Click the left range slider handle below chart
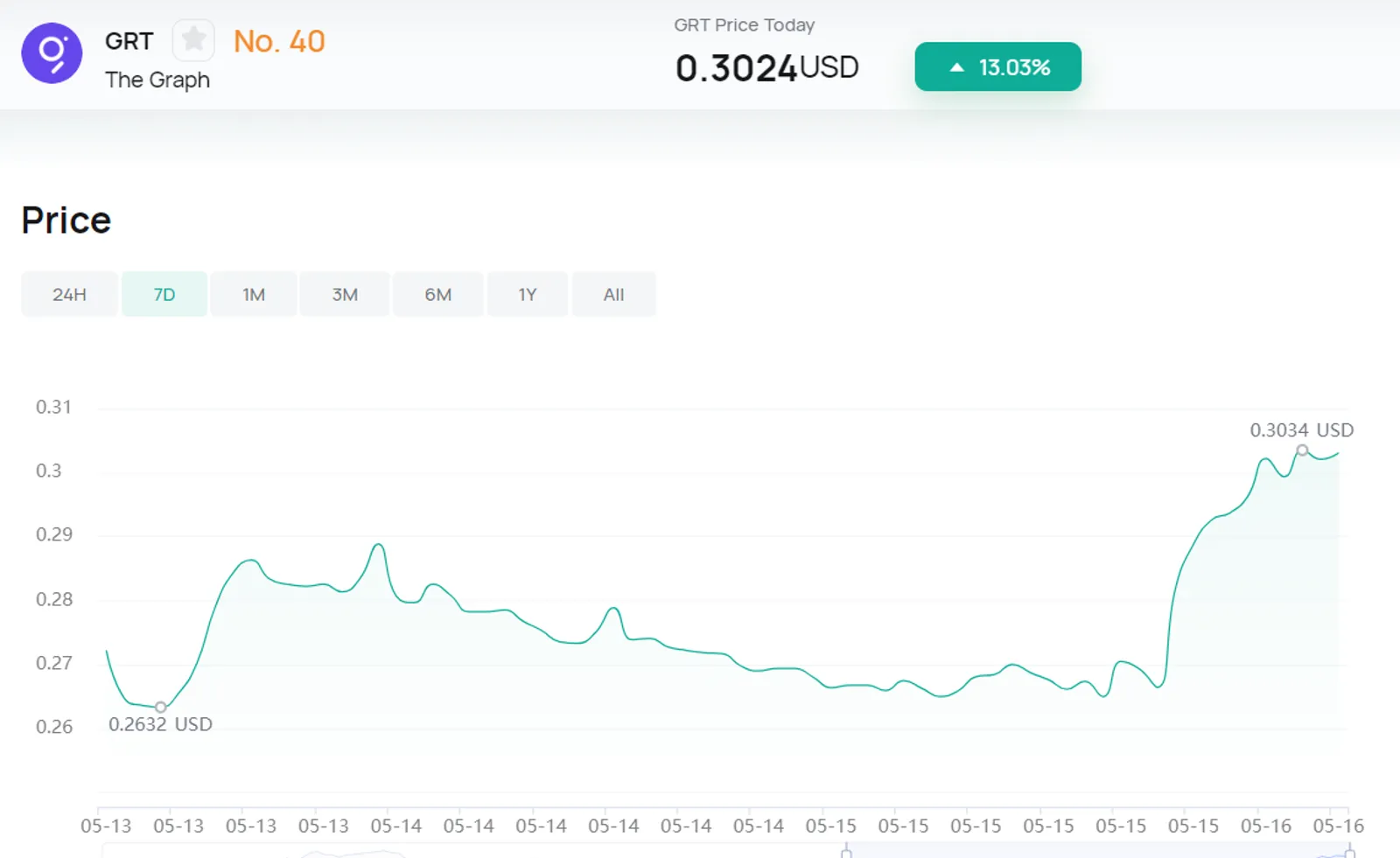 coord(846,851)
